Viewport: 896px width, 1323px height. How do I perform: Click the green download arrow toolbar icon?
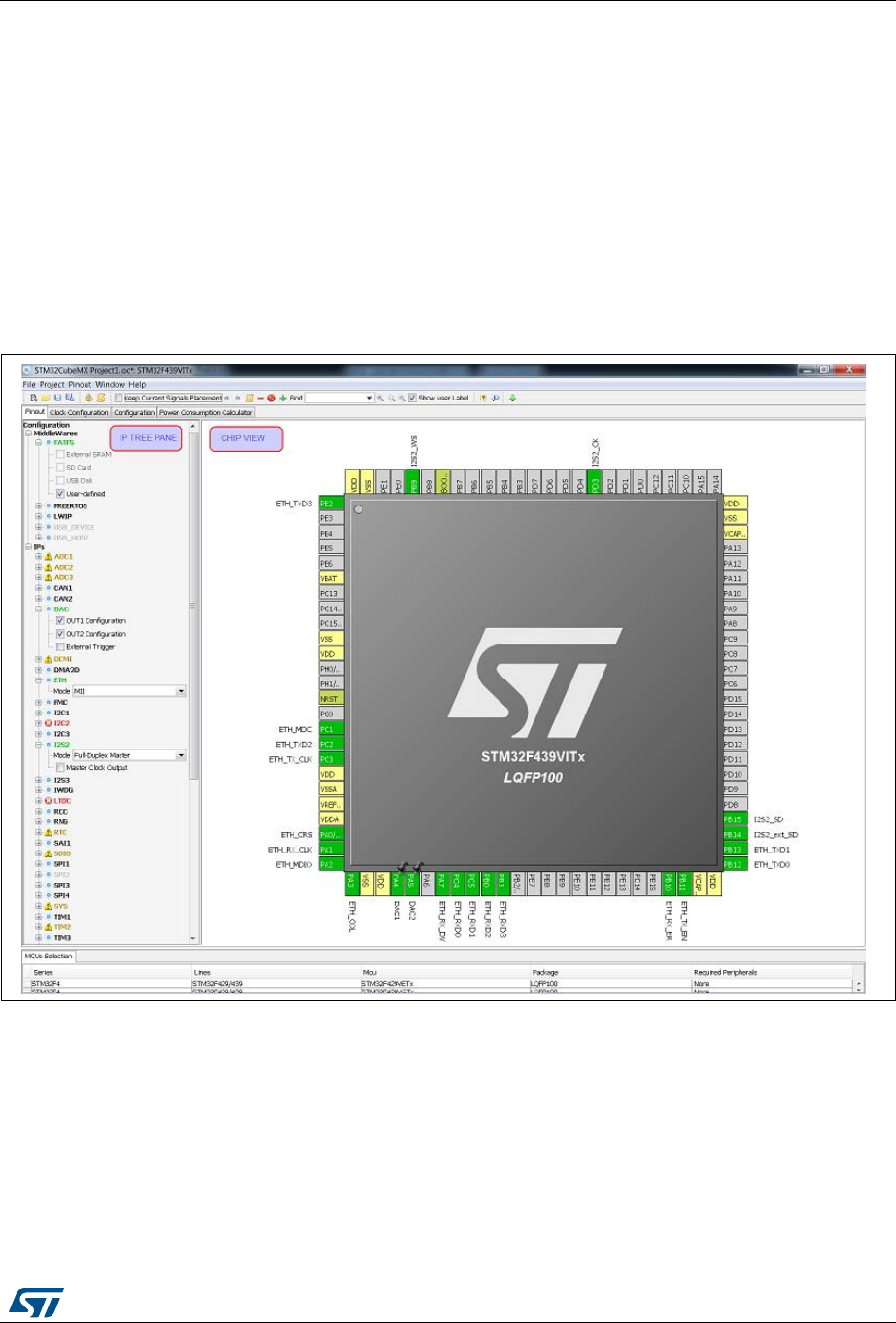coord(512,398)
